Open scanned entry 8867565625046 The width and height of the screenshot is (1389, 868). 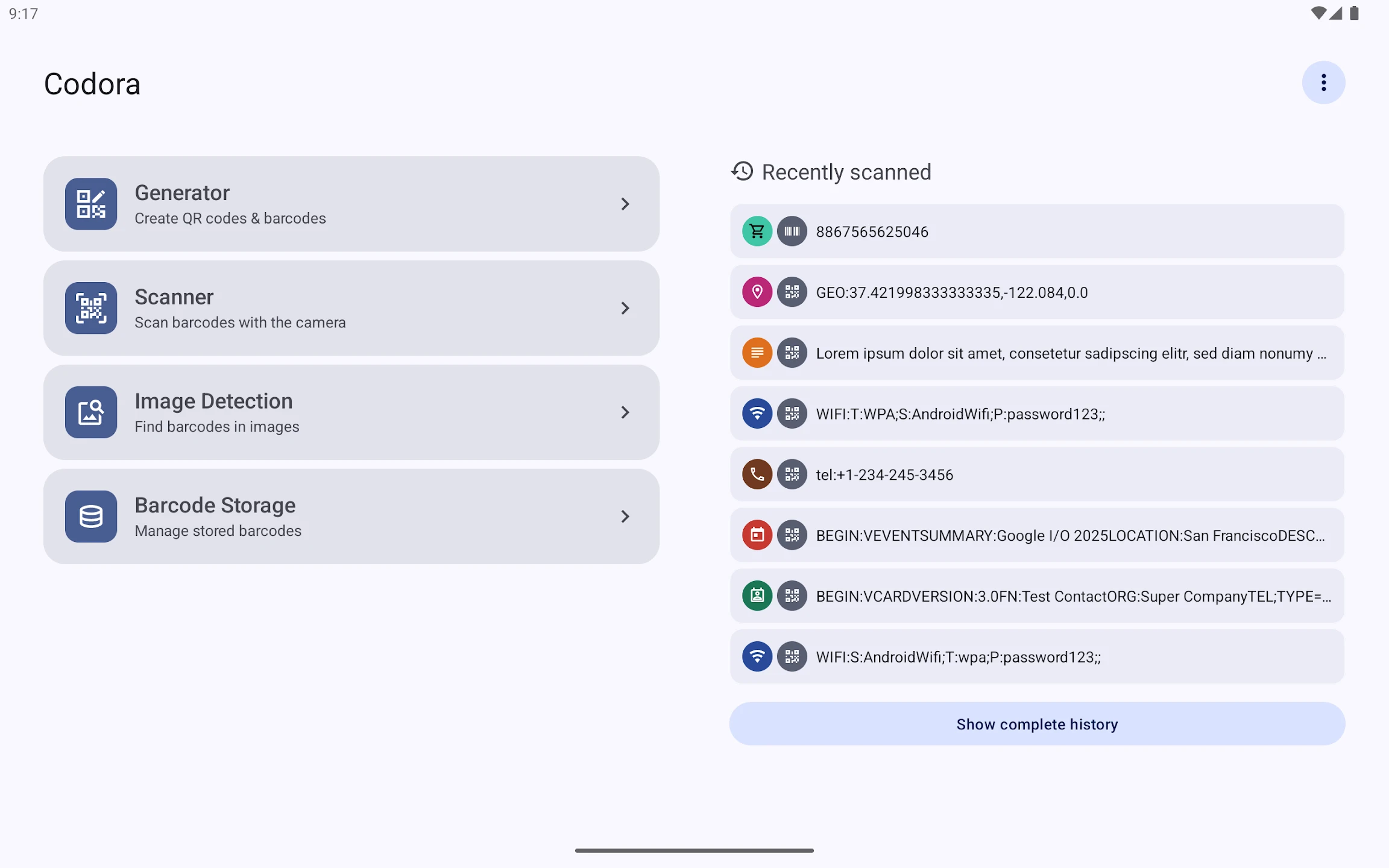click(x=1037, y=231)
